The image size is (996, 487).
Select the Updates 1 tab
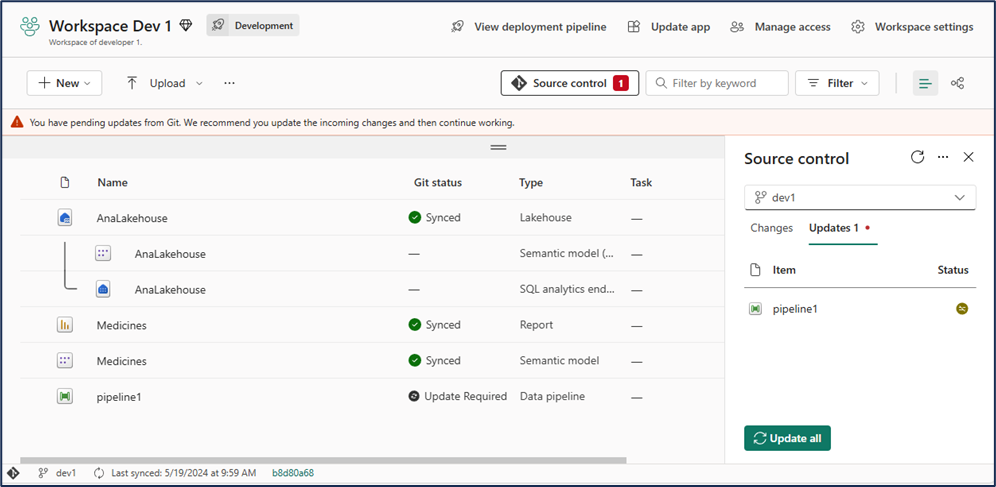pos(834,228)
